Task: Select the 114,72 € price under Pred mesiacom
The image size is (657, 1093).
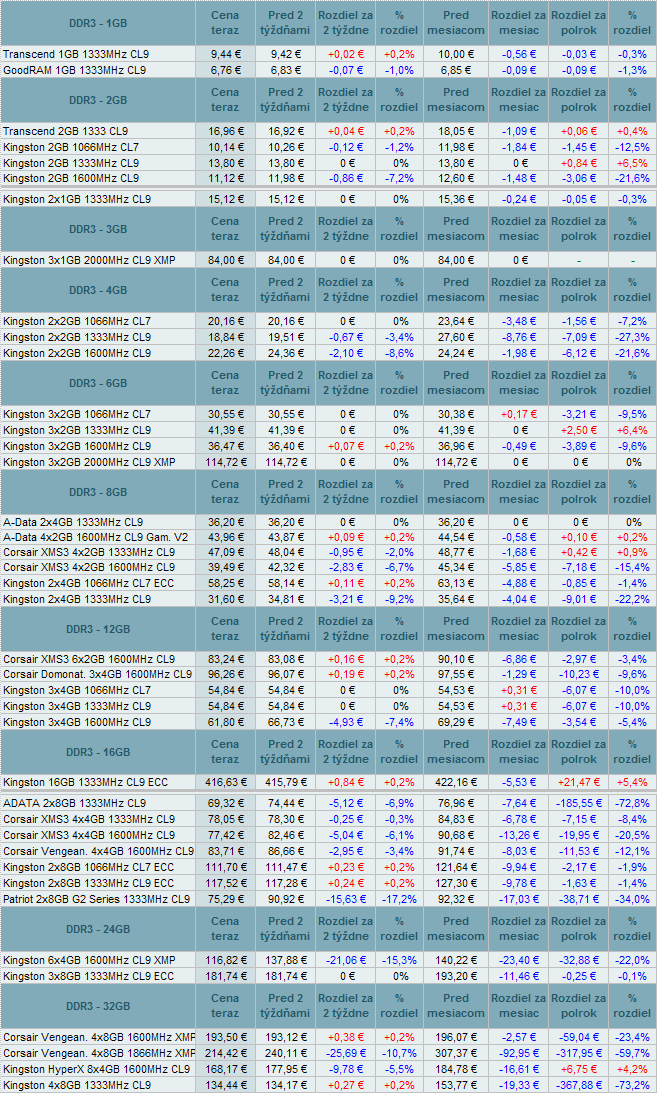Action: point(456,461)
